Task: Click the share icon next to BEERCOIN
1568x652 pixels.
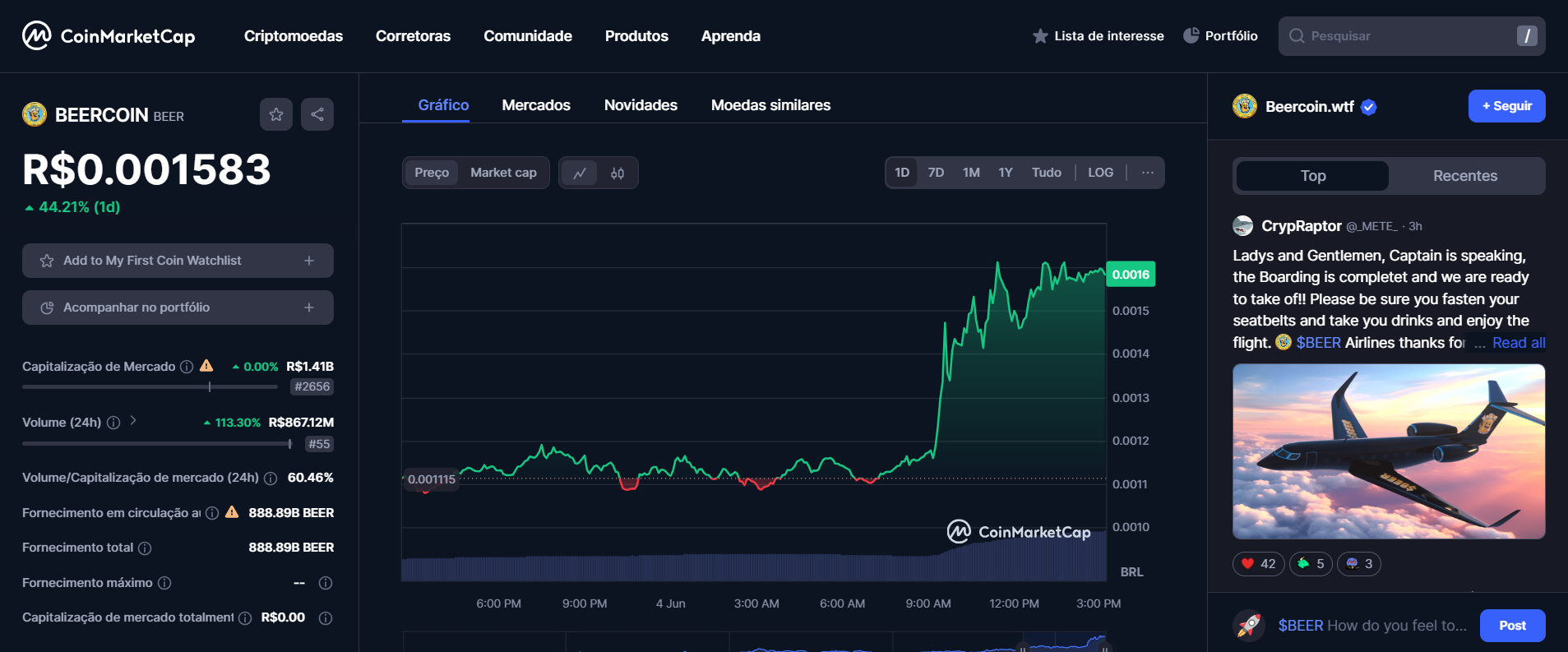Action: (x=317, y=114)
